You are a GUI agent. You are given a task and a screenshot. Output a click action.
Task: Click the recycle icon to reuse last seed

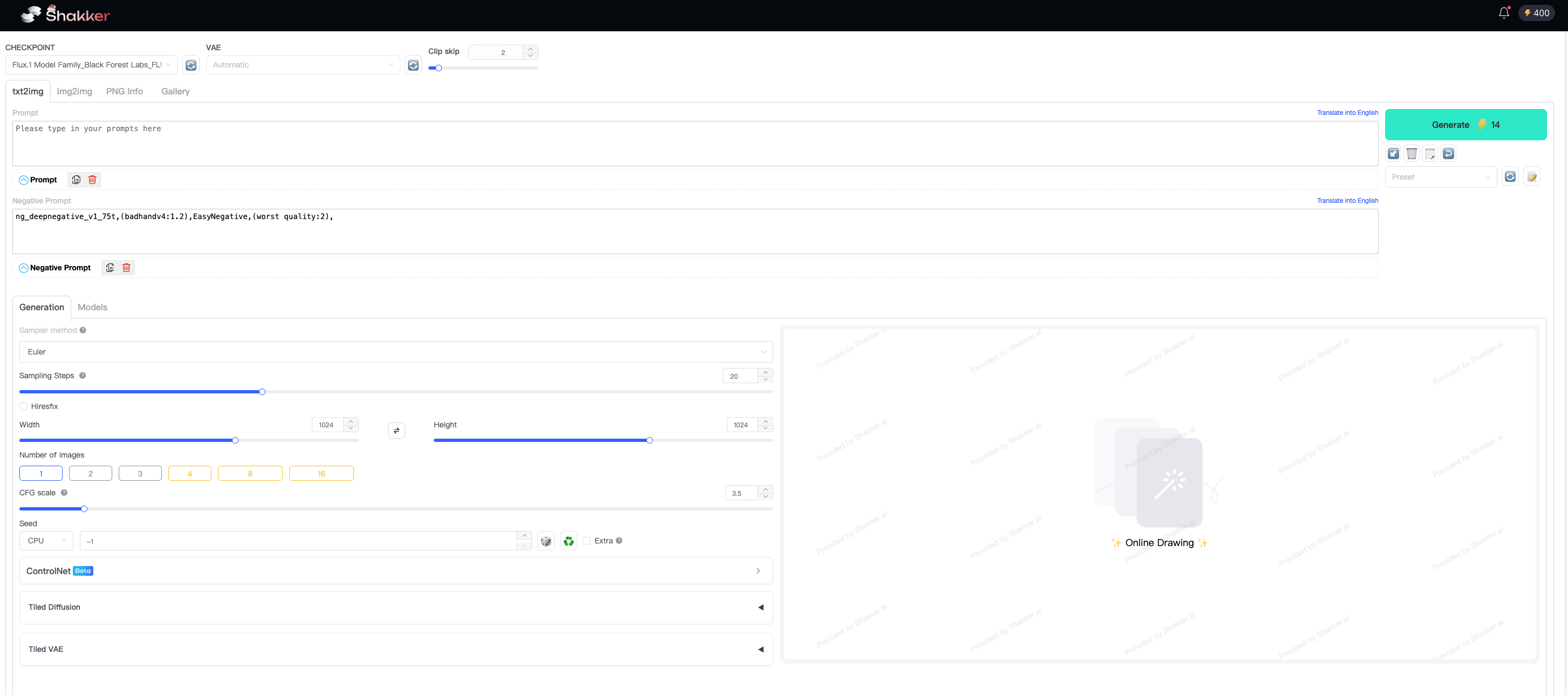coord(569,541)
